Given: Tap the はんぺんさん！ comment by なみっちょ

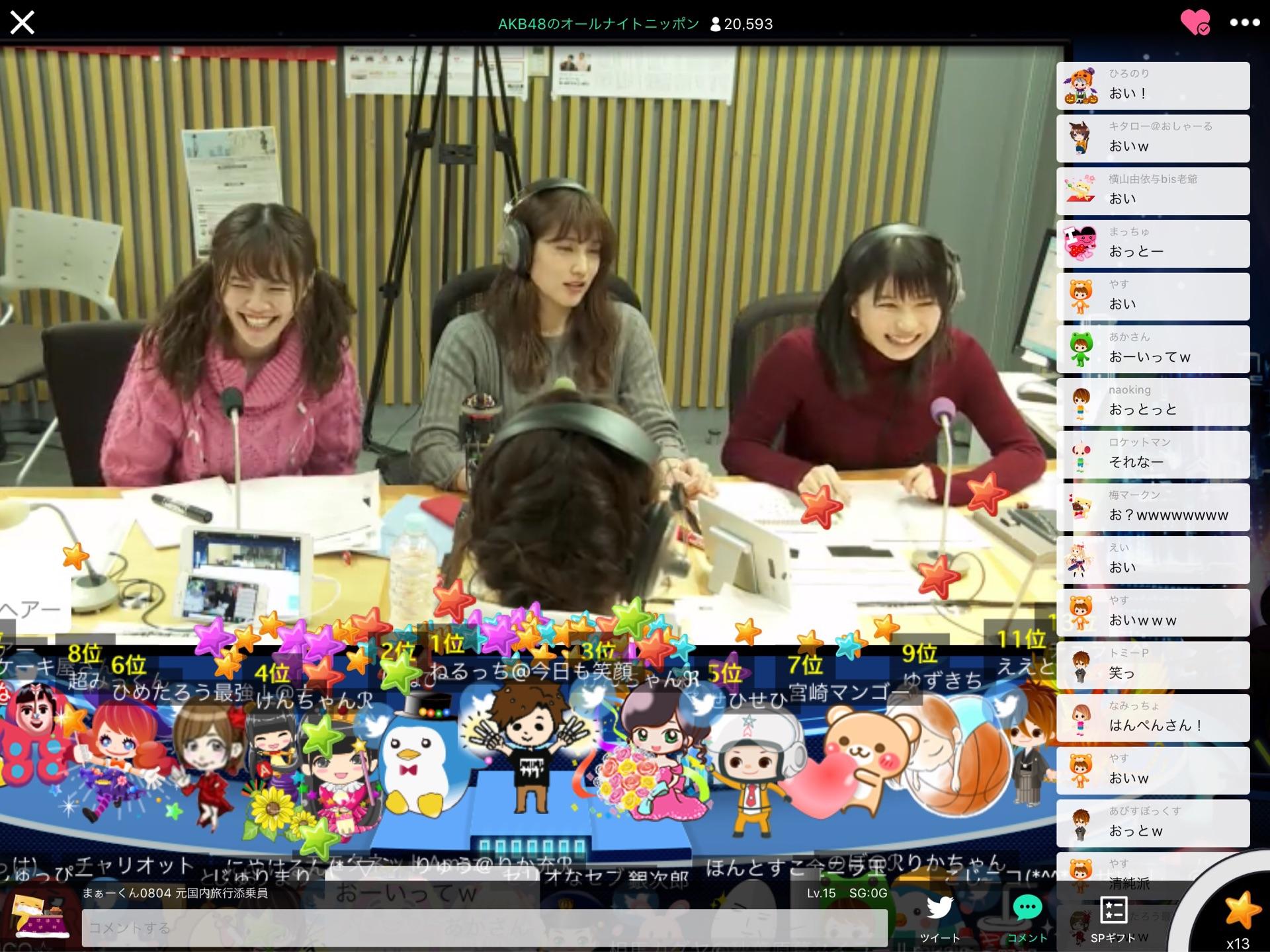Looking at the screenshot, I should tap(1152, 717).
